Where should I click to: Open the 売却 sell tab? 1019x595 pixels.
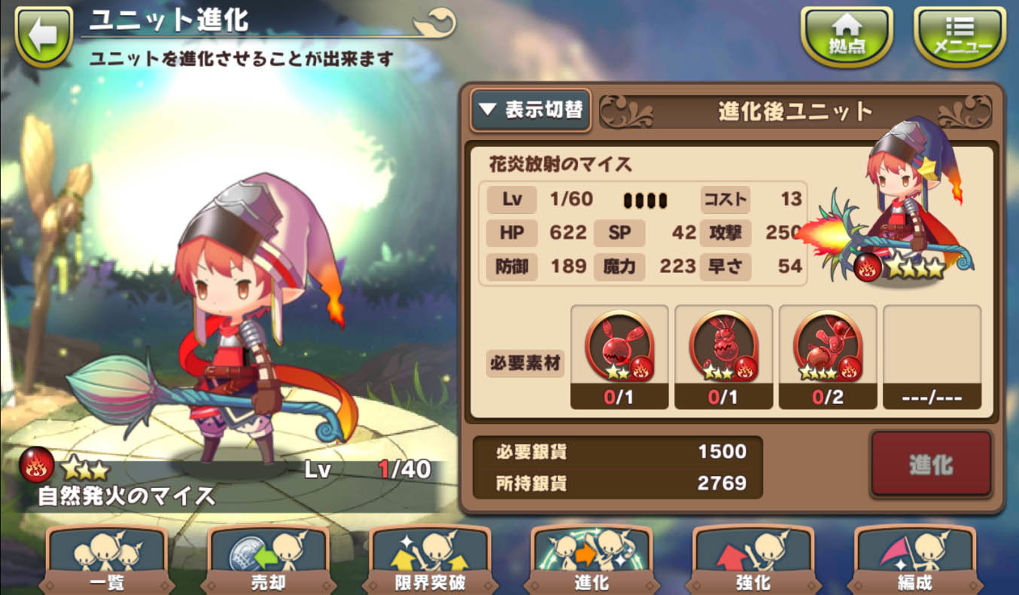[x=268, y=561]
